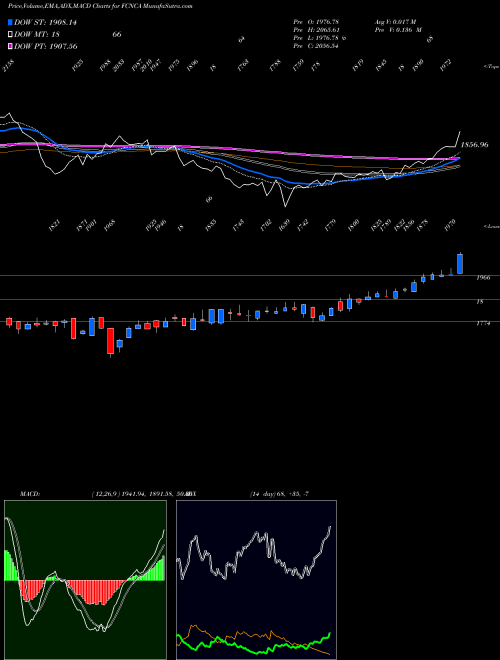The width and height of the screenshot is (500, 660).
Task: Click the 2158 top price label
Action: click(x=8, y=66)
